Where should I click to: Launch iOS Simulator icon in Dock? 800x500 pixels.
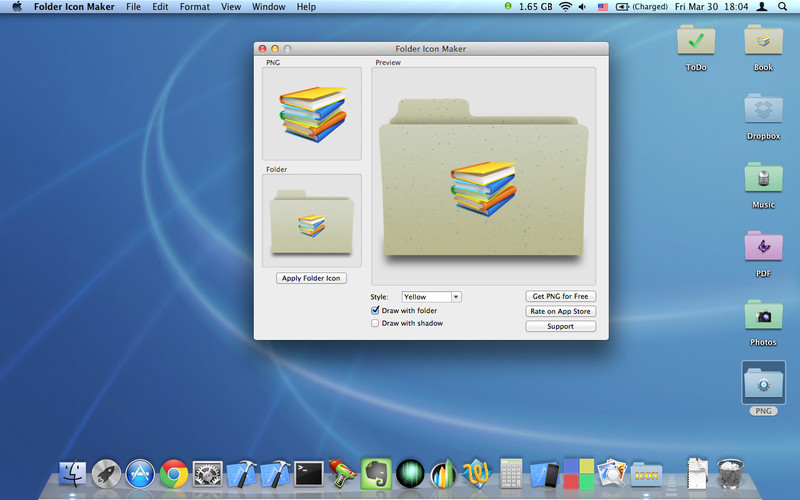pyautogui.click(x=544, y=474)
